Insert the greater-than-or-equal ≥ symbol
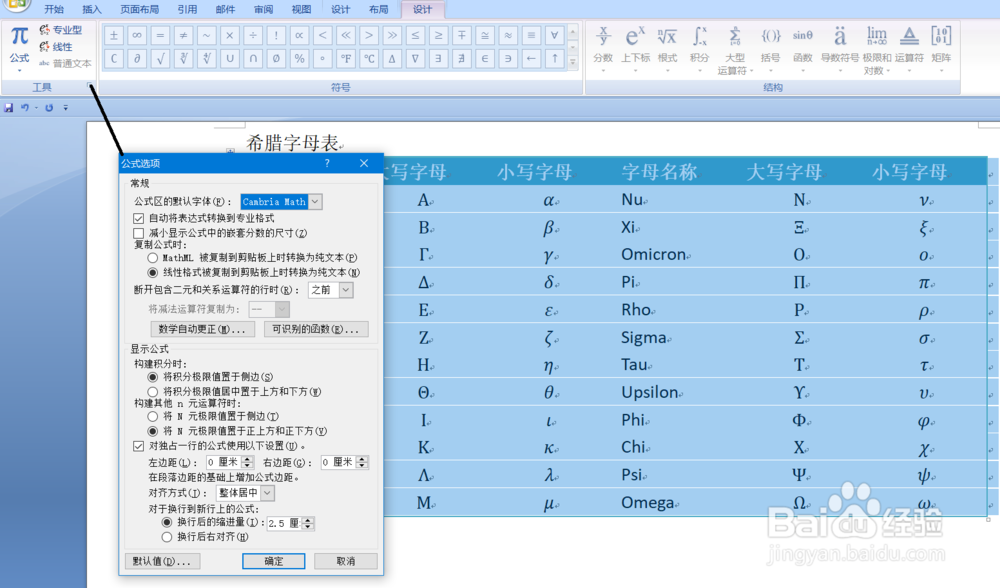The height and width of the screenshot is (588, 1000). coord(438,36)
